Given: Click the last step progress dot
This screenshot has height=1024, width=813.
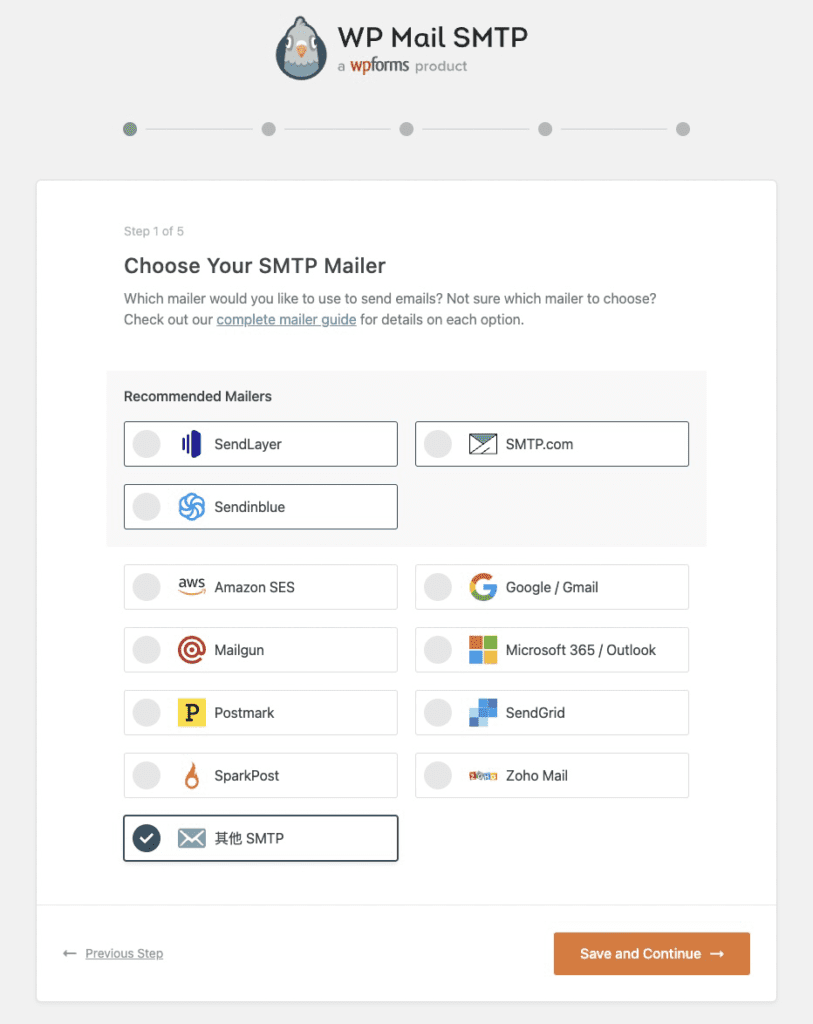Looking at the screenshot, I should click(682, 129).
